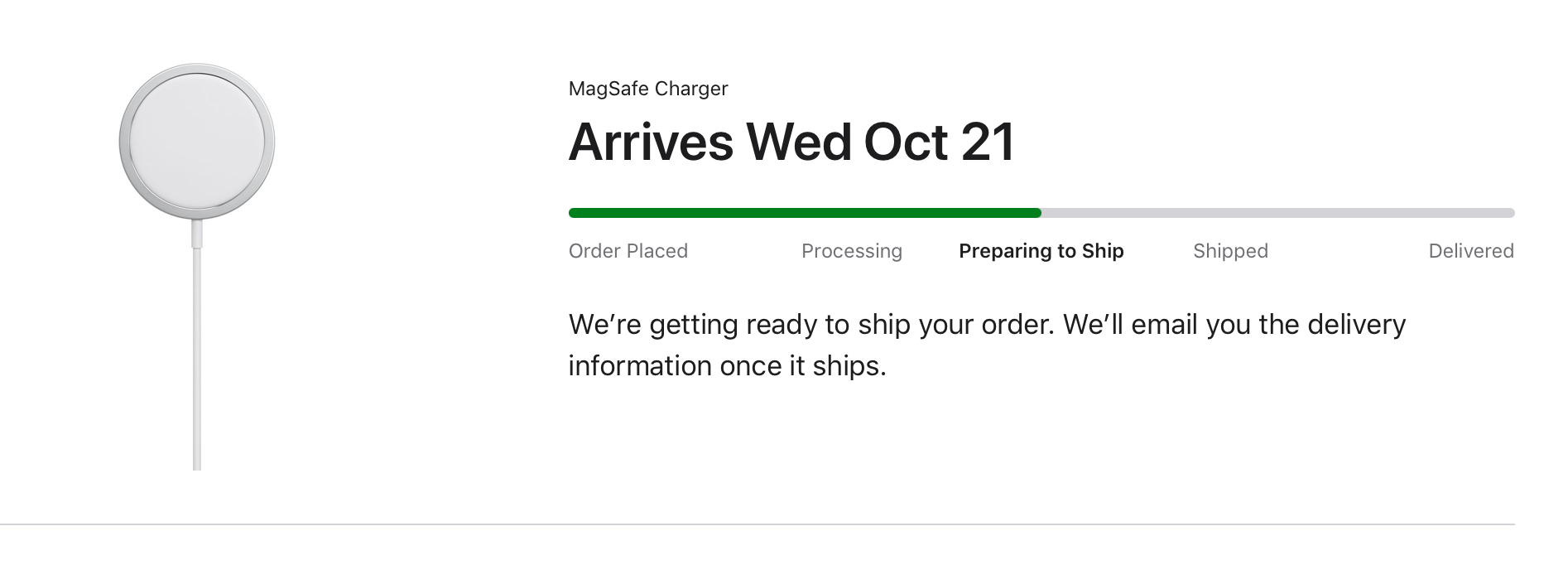Click the bold Preparing to Ship step
The height and width of the screenshot is (565, 1568).
point(1041,251)
